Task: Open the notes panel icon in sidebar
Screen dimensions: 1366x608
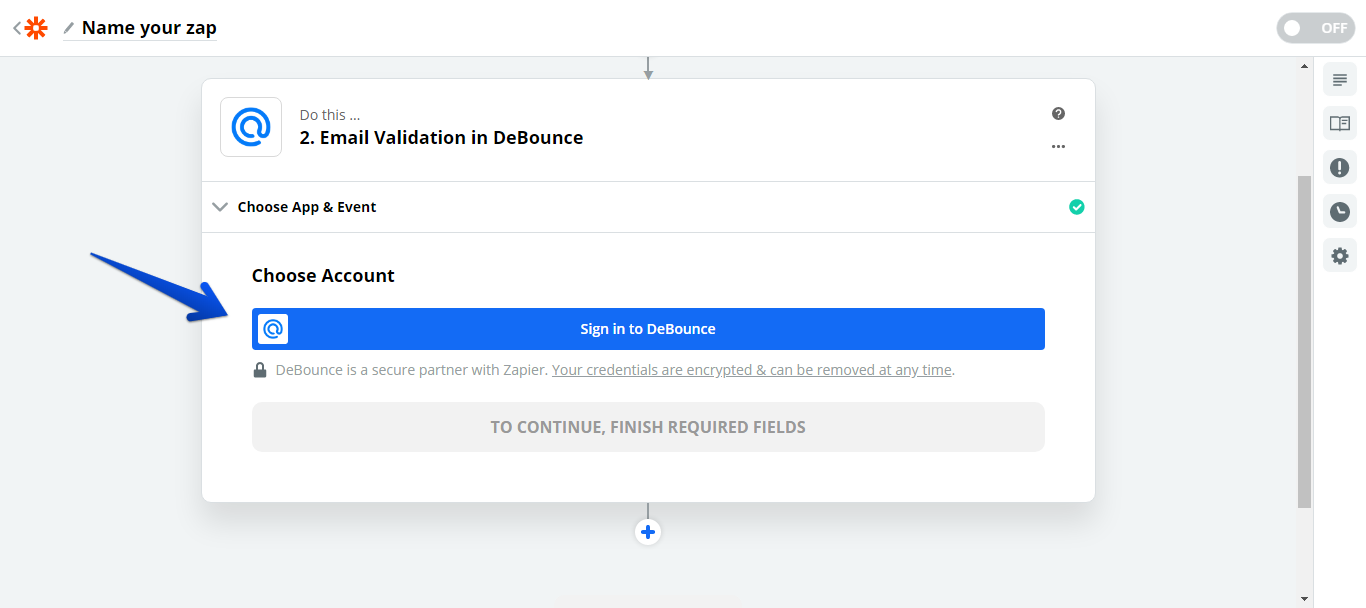Action: tap(1339, 80)
